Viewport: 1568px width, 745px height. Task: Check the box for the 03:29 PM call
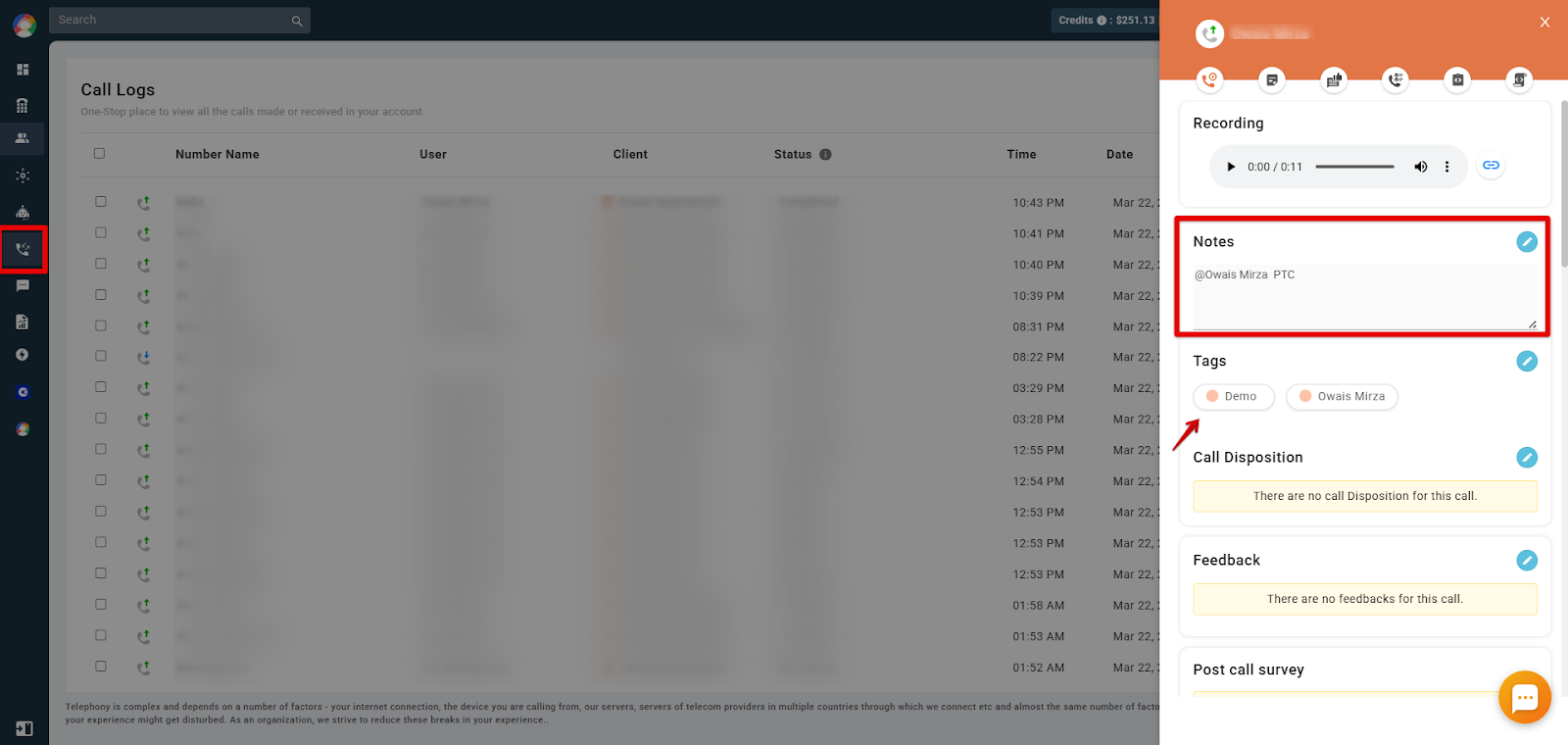coord(100,387)
